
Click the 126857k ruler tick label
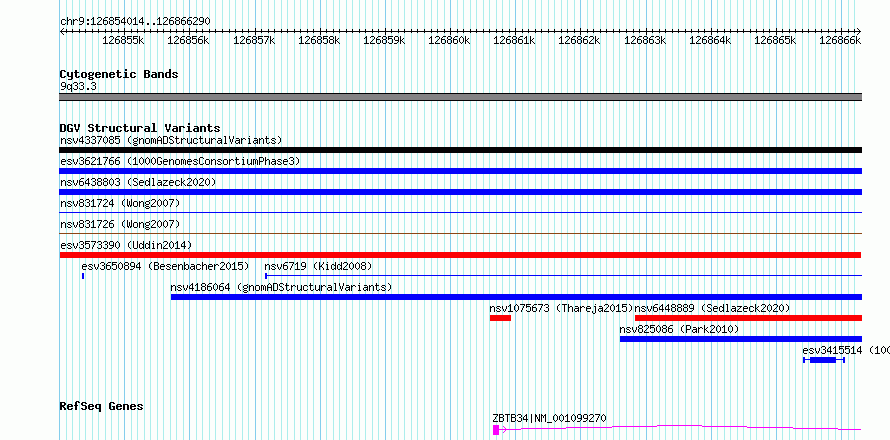tap(254, 40)
